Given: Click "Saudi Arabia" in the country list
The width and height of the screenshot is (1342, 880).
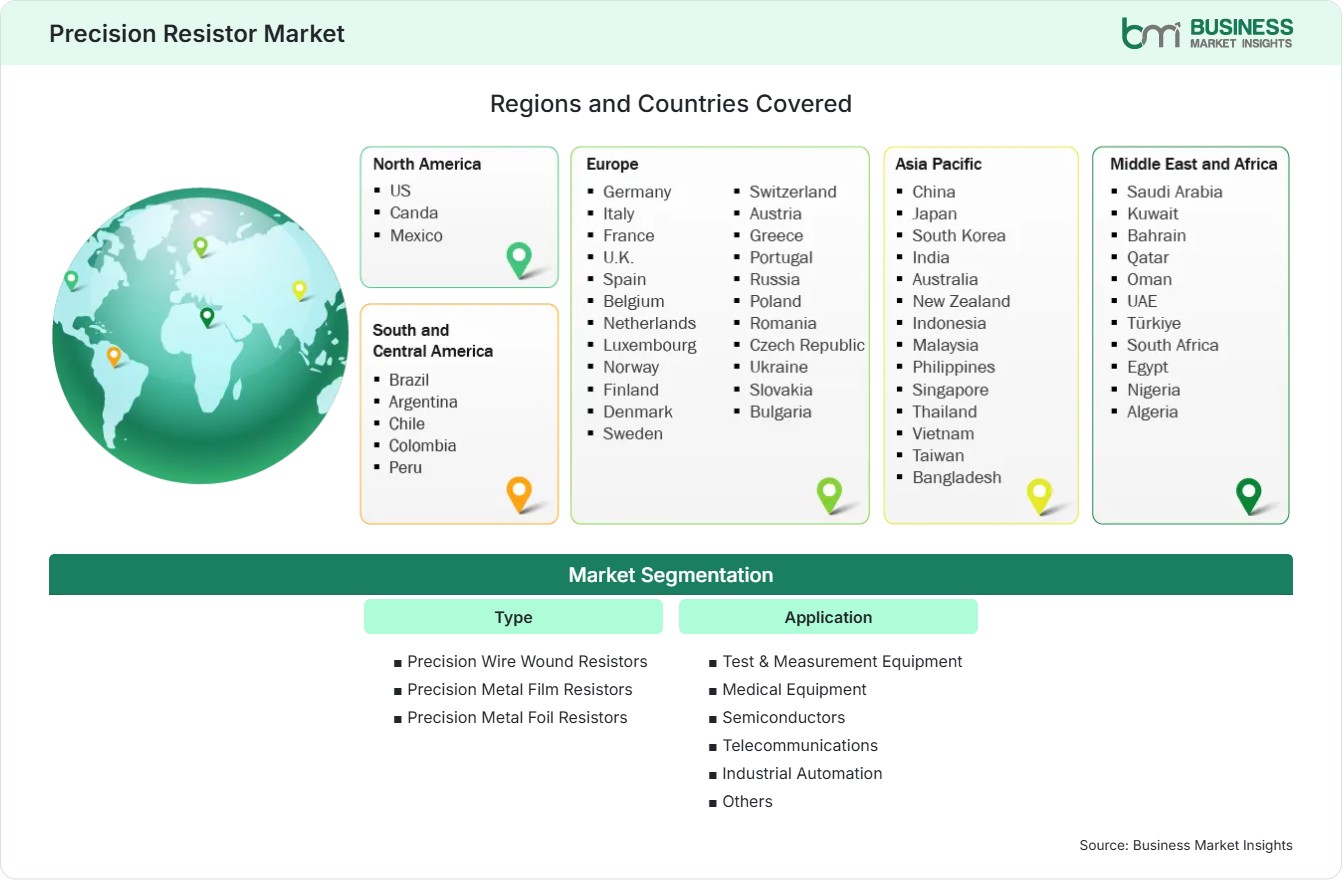Looking at the screenshot, I should pos(1175,191).
